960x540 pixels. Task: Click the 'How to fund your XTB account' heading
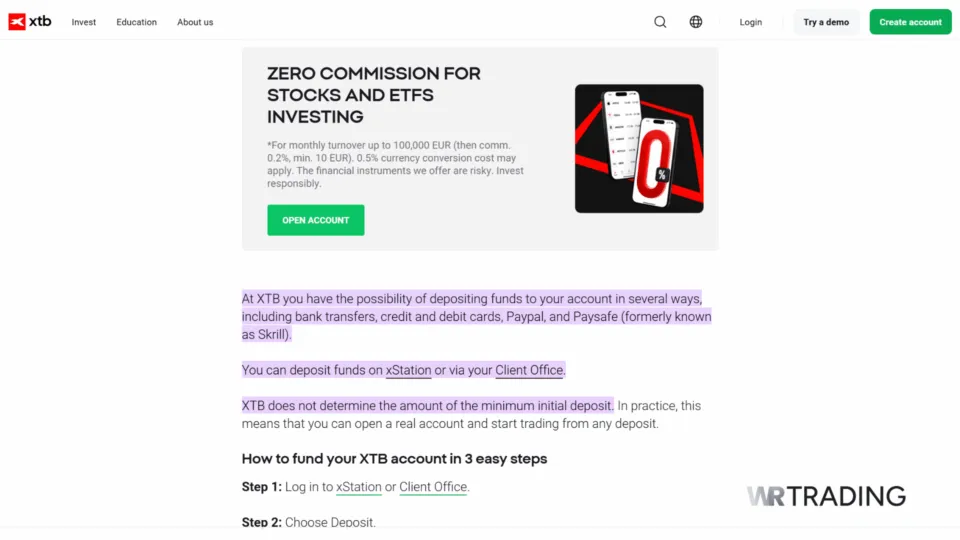(x=394, y=459)
